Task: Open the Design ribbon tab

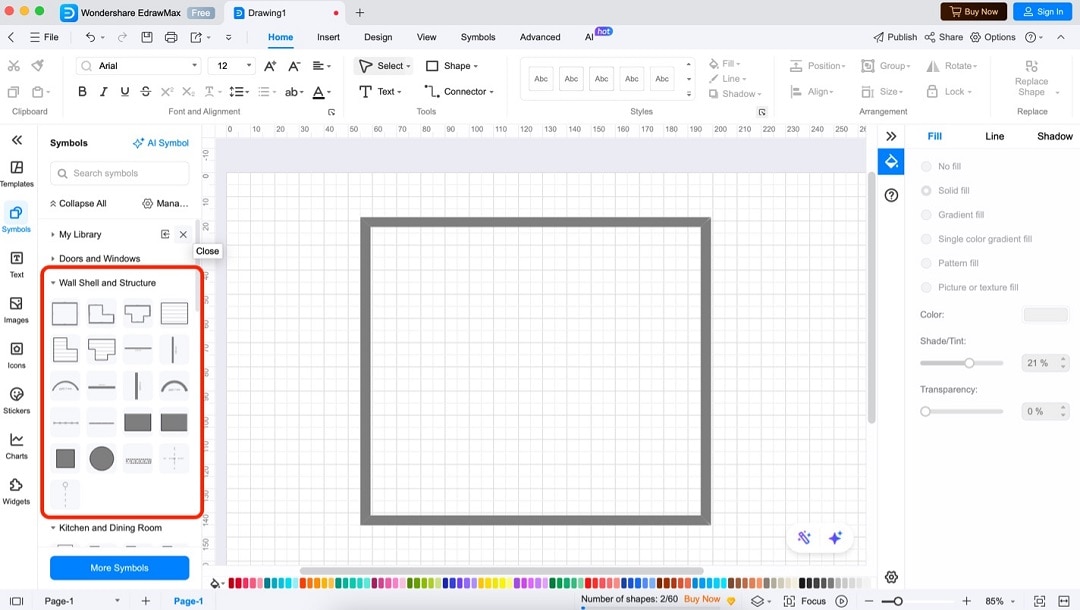Action: coord(378,37)
